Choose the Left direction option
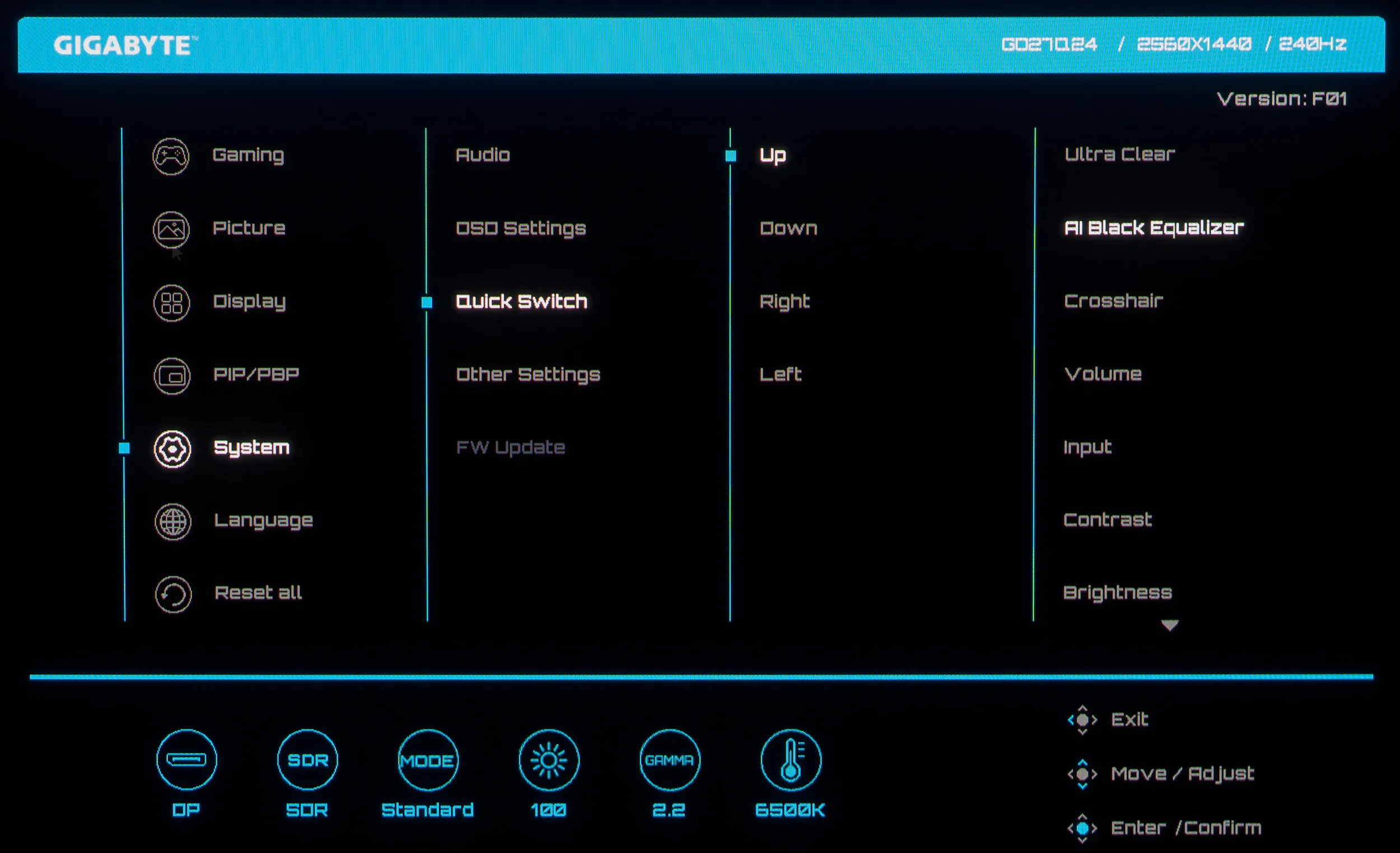 [x=780, y=375]
